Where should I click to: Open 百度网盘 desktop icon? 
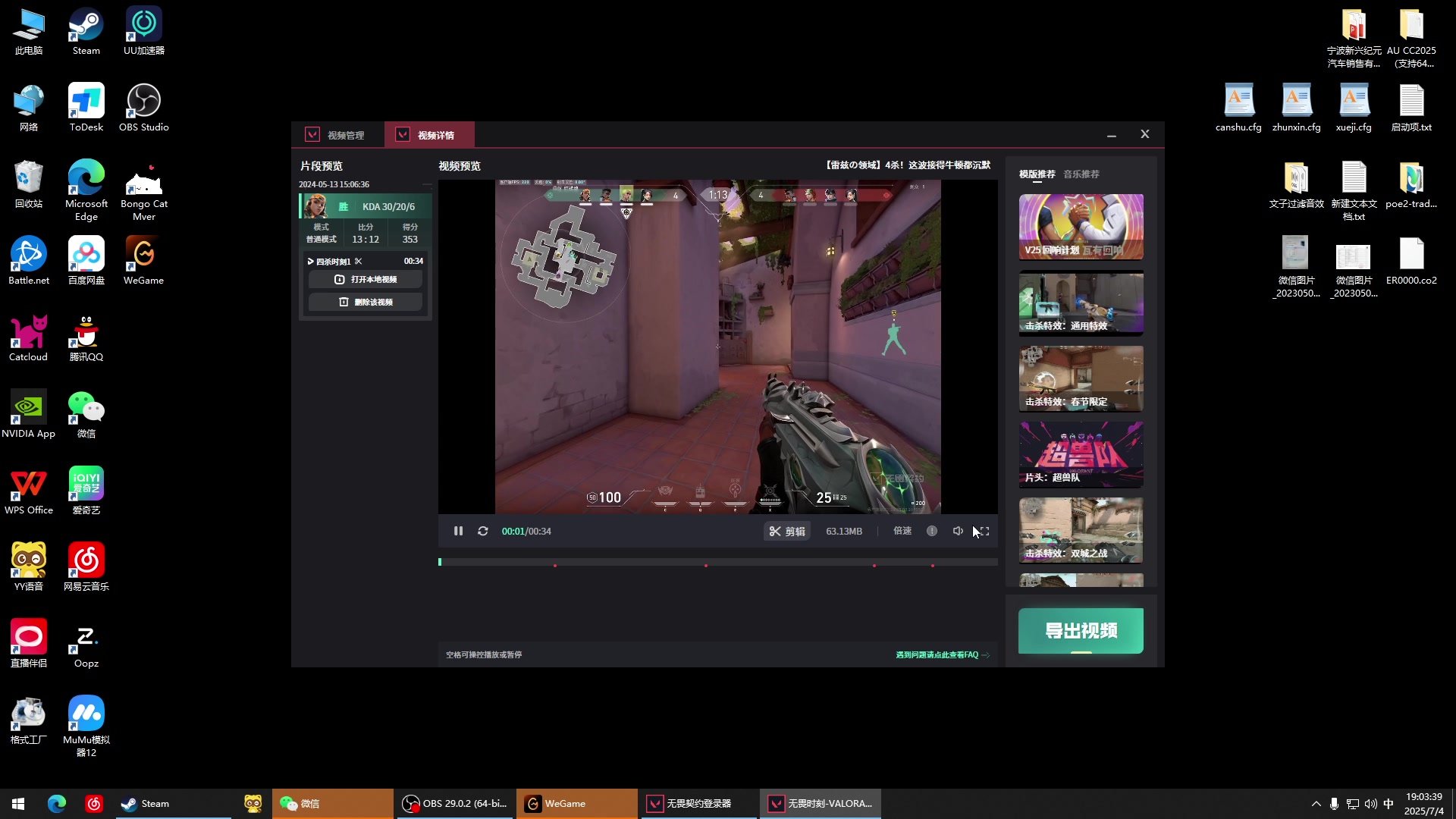tap(86, 262)
